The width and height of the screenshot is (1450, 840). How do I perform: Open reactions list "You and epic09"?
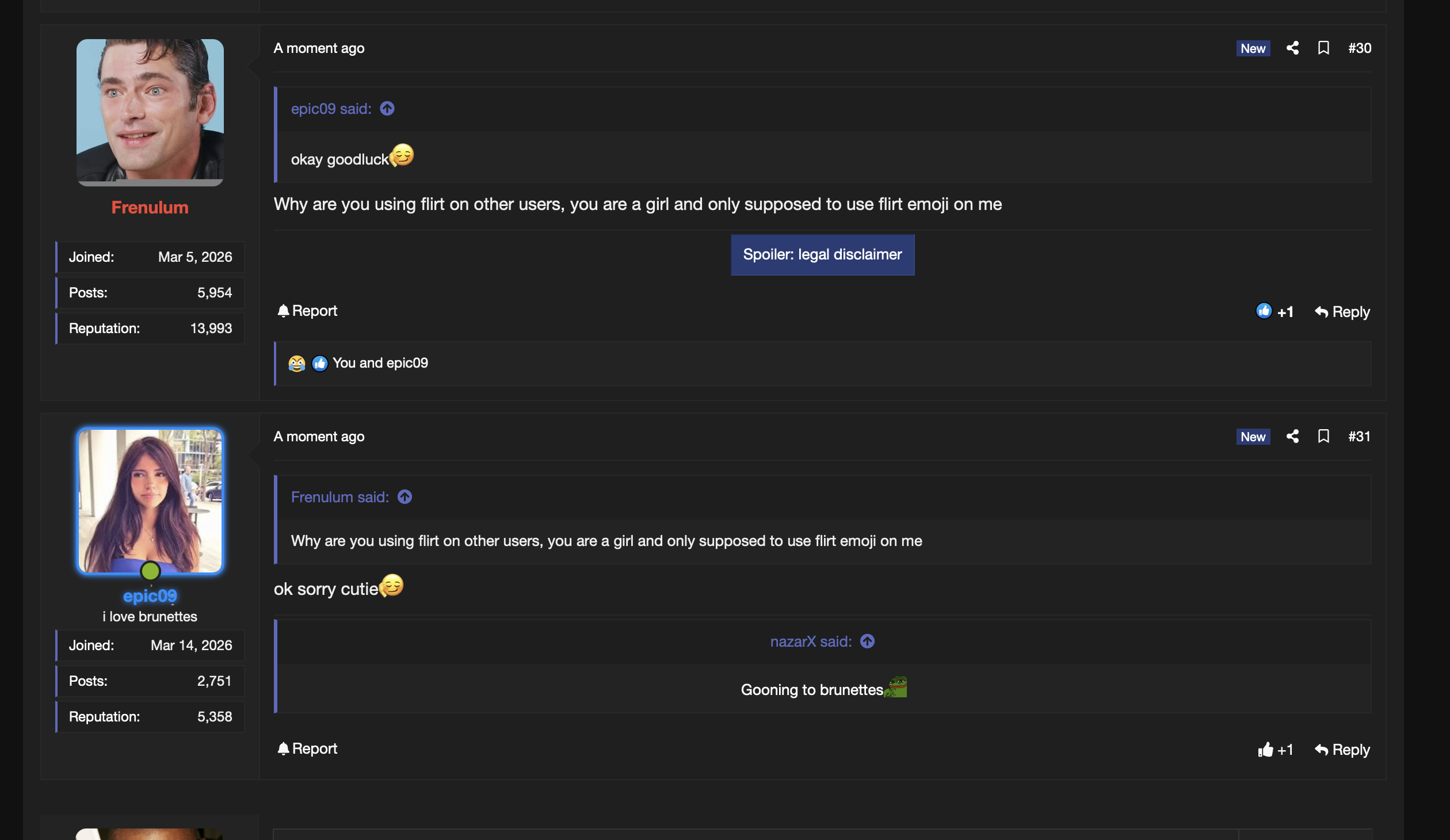[x=380, y=362]
